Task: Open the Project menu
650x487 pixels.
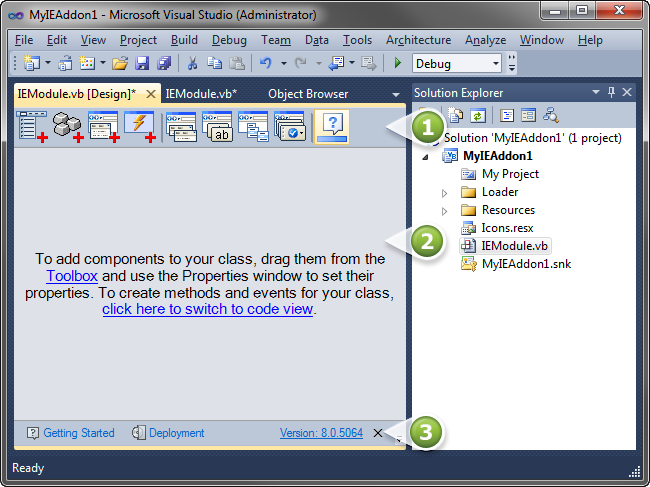Action: pos(138,40)
